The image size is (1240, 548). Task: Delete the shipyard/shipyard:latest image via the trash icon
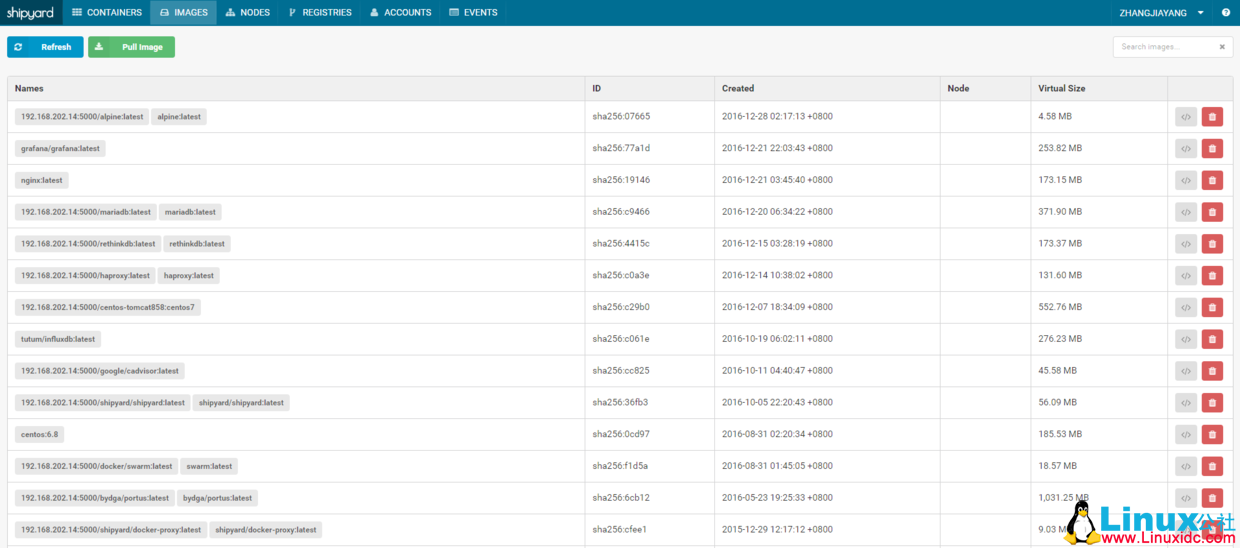[1212, 403]
